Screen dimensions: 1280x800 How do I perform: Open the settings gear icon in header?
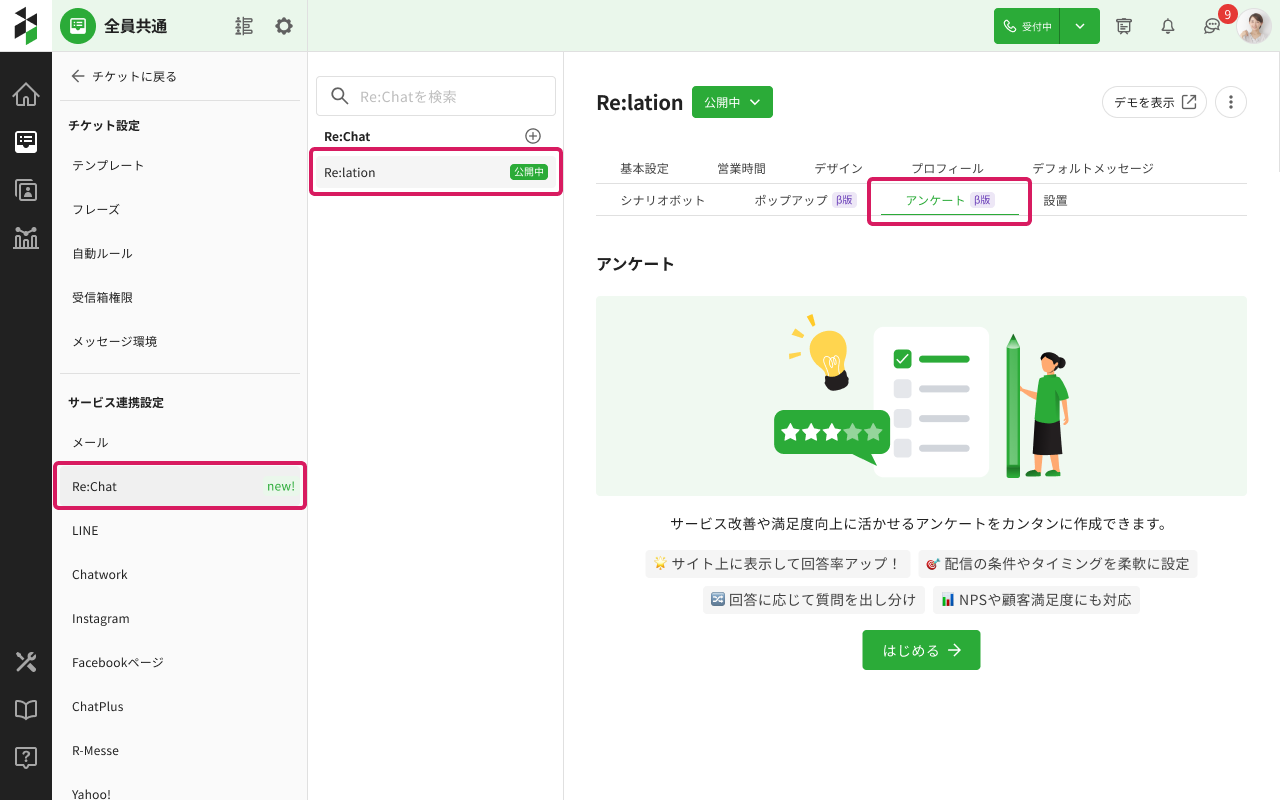coord(284,26)
